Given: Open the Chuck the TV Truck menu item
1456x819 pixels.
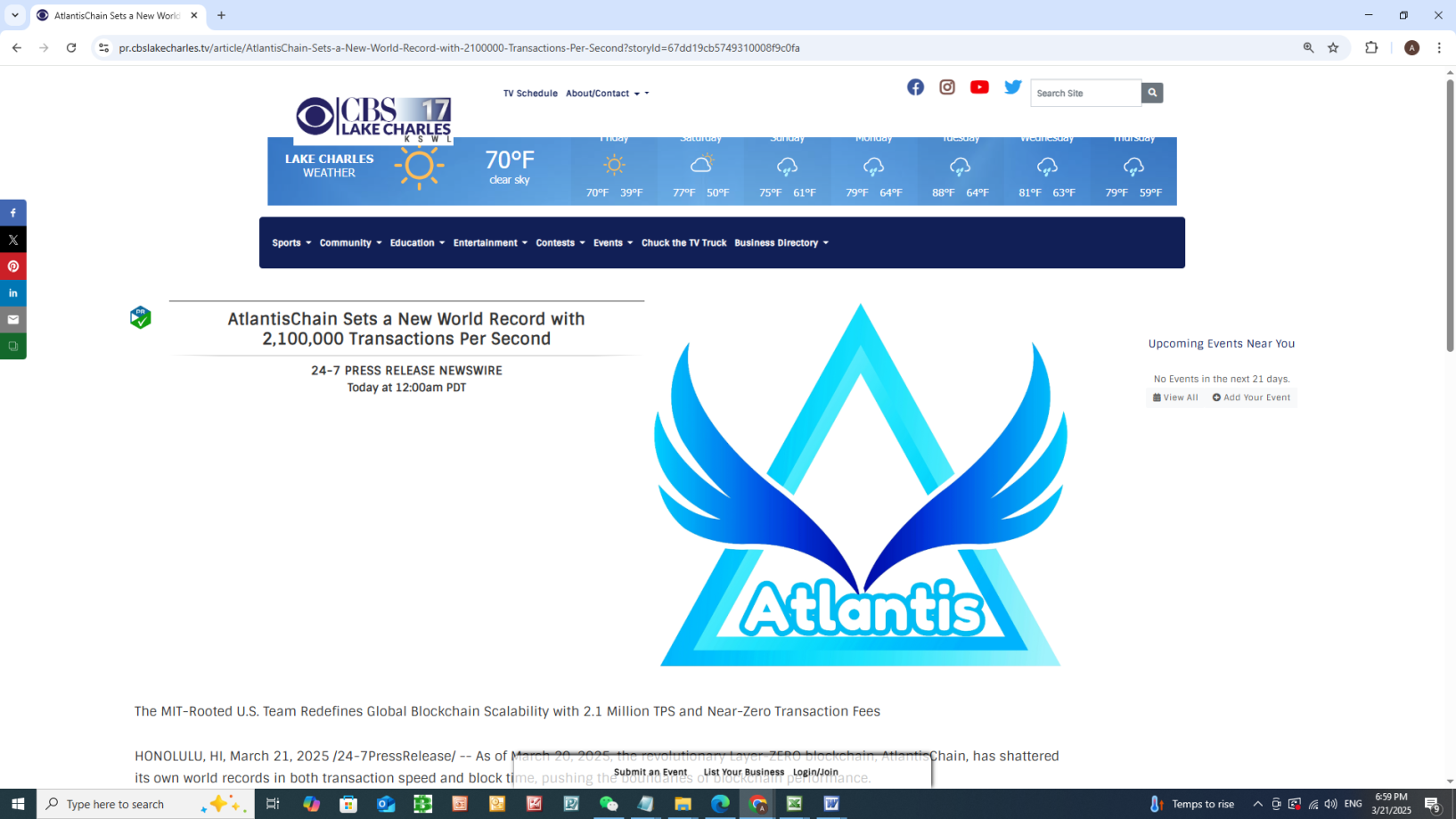Looking at the screenshot, I should pos(683,242).
